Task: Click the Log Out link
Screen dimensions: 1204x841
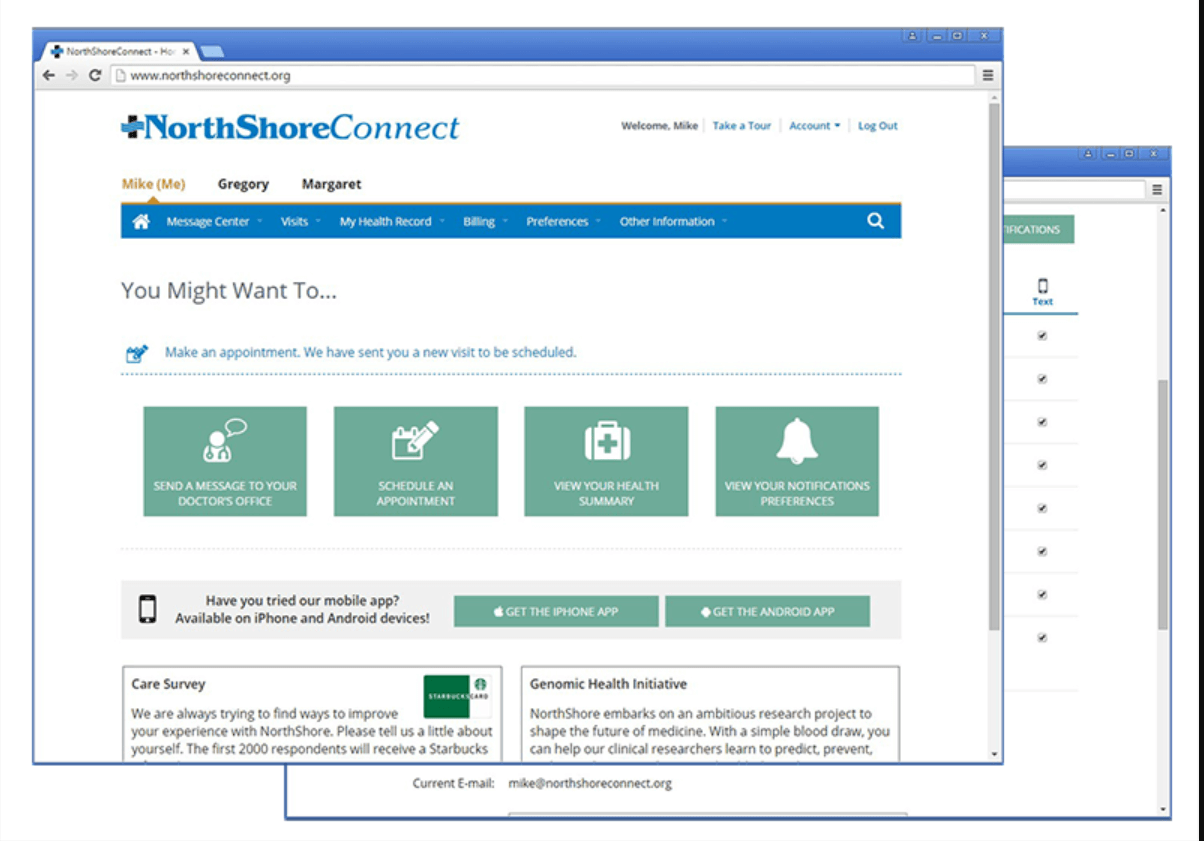Action: pyautogui.click(x=878, y=126)
